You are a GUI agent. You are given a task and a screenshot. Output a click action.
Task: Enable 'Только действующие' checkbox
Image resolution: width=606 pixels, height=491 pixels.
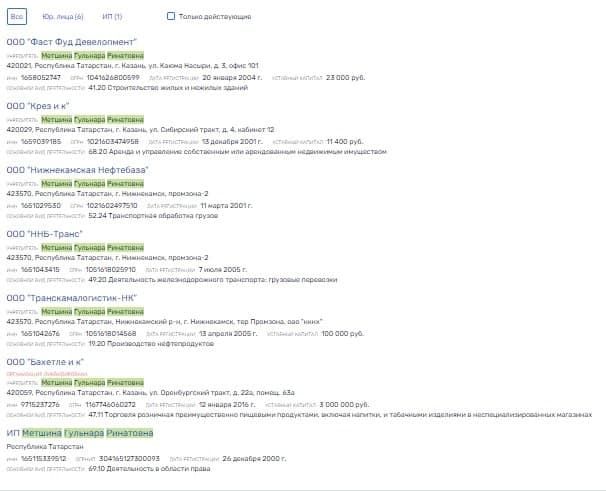click(x=171, y=16)
